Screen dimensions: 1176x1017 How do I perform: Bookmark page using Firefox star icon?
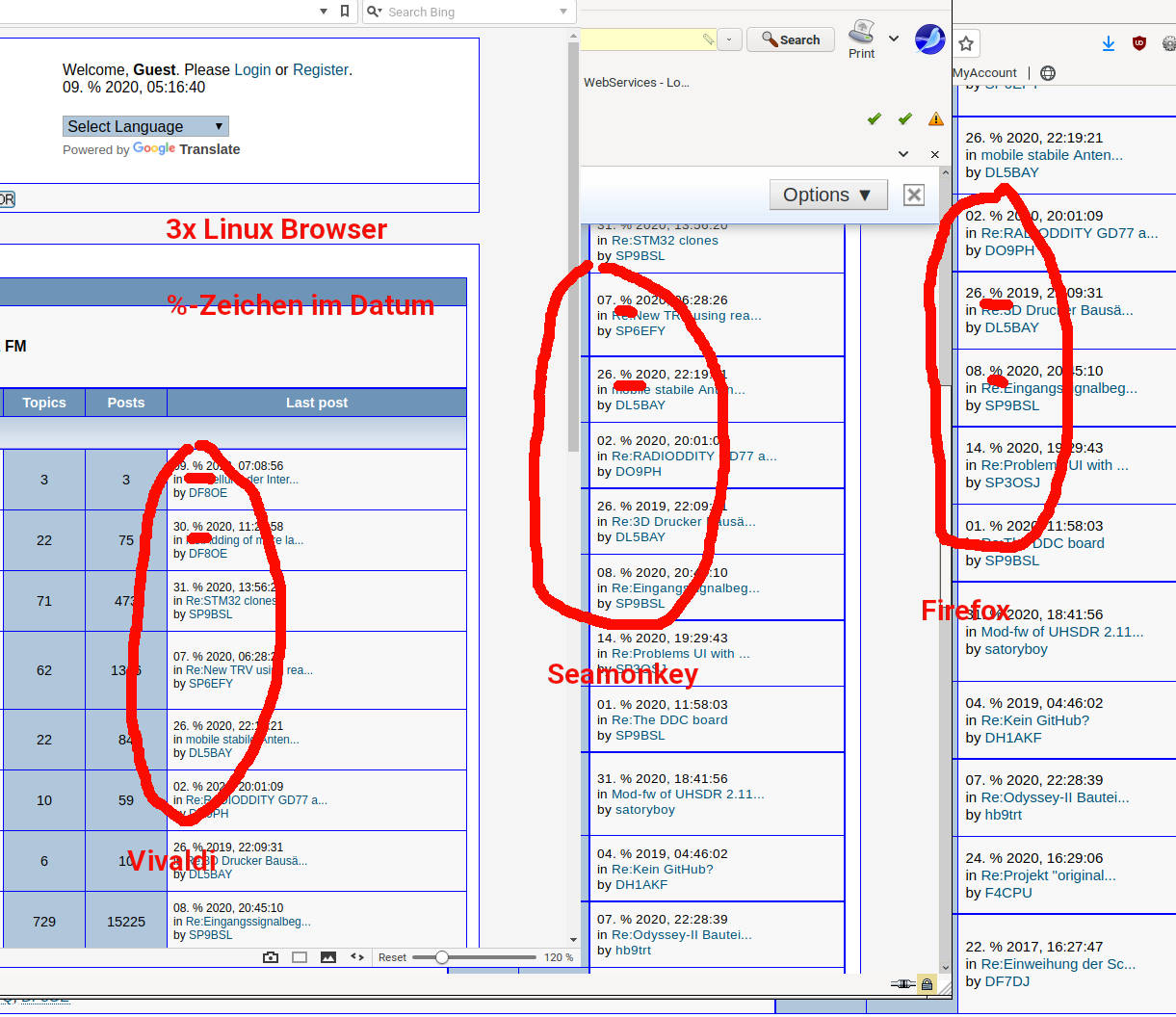(966, 43)
